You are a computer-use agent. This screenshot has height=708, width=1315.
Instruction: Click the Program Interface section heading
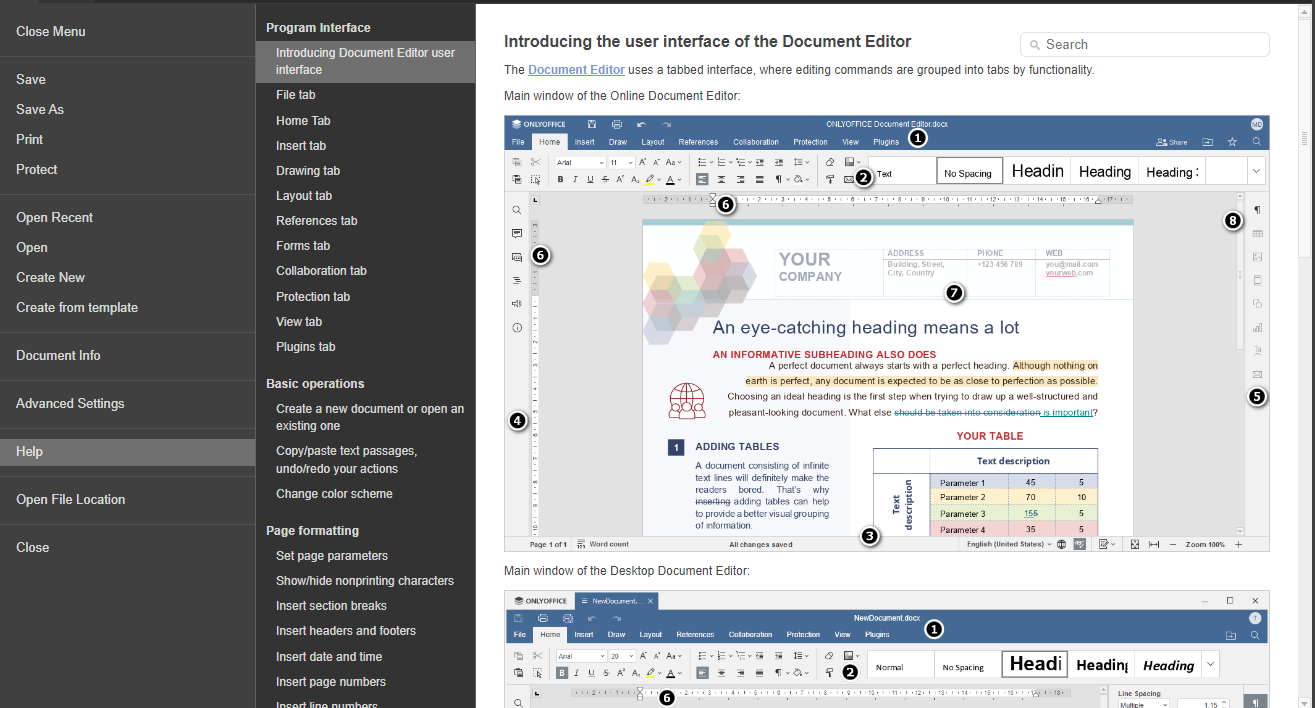coord(318,28)
